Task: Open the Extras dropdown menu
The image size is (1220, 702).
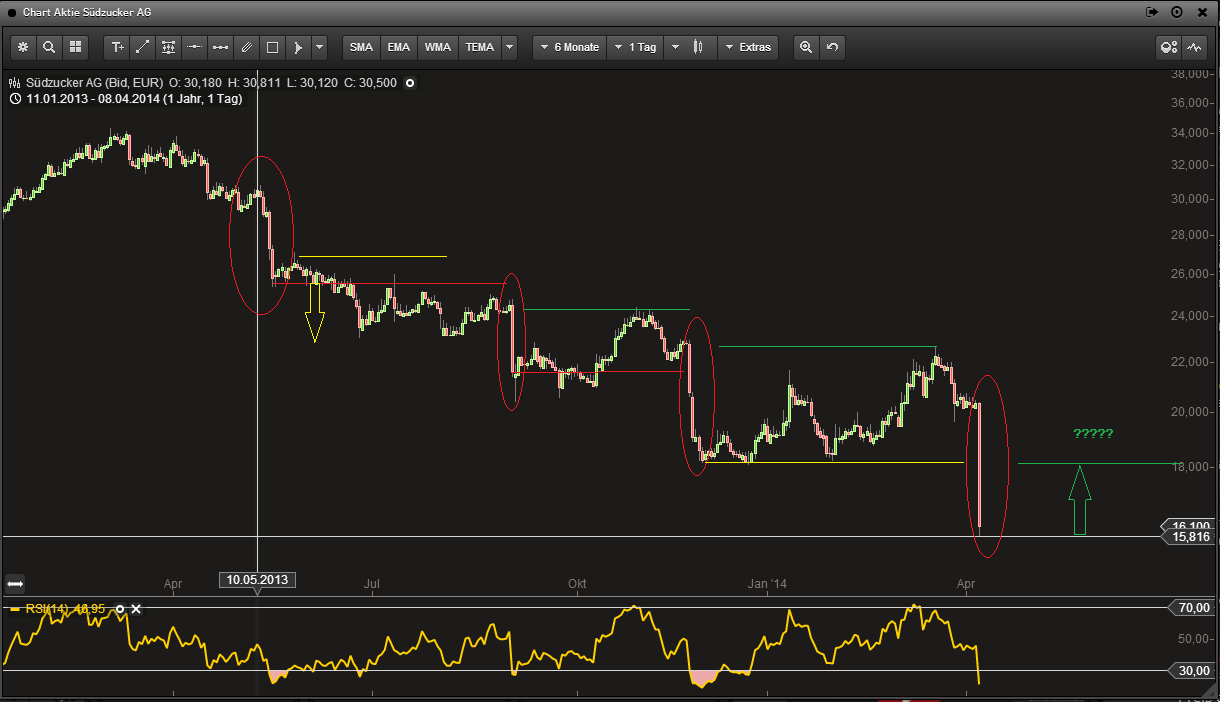Action: tap(749, 47)
